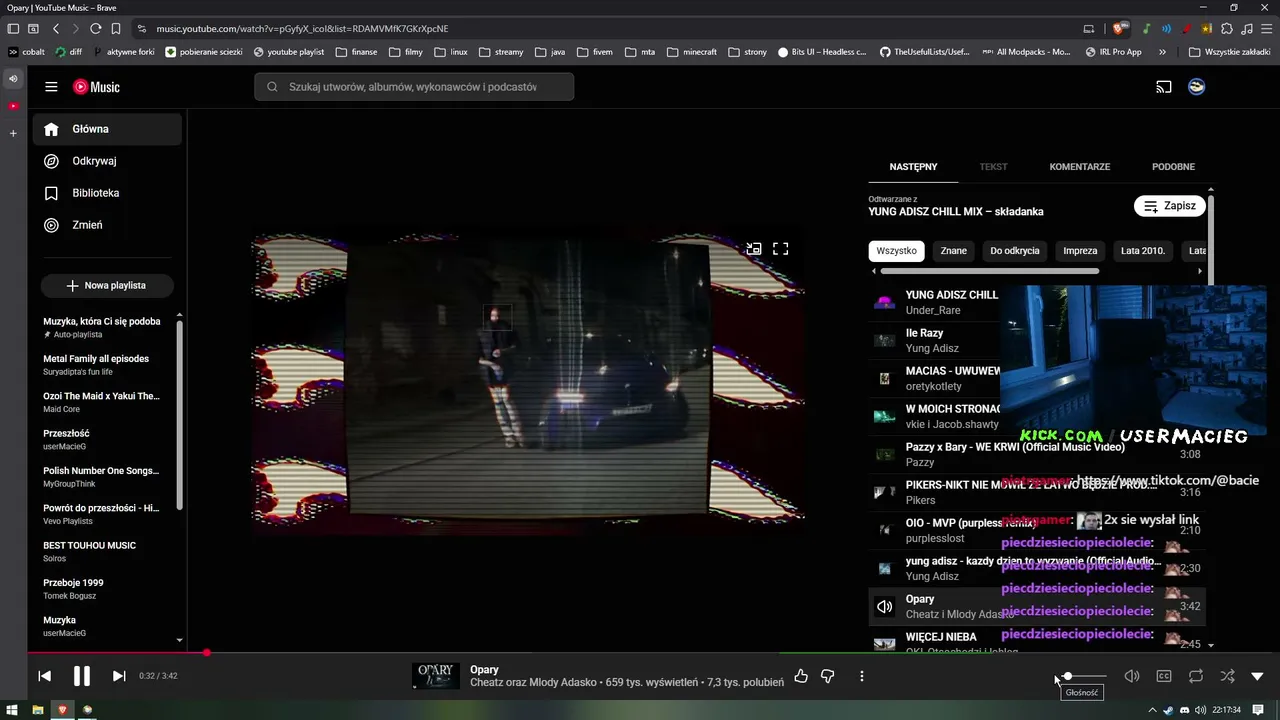Reload the page in Brave toolbar
The height and width of the screenshot is (720, 1280).
pos(95,29)
